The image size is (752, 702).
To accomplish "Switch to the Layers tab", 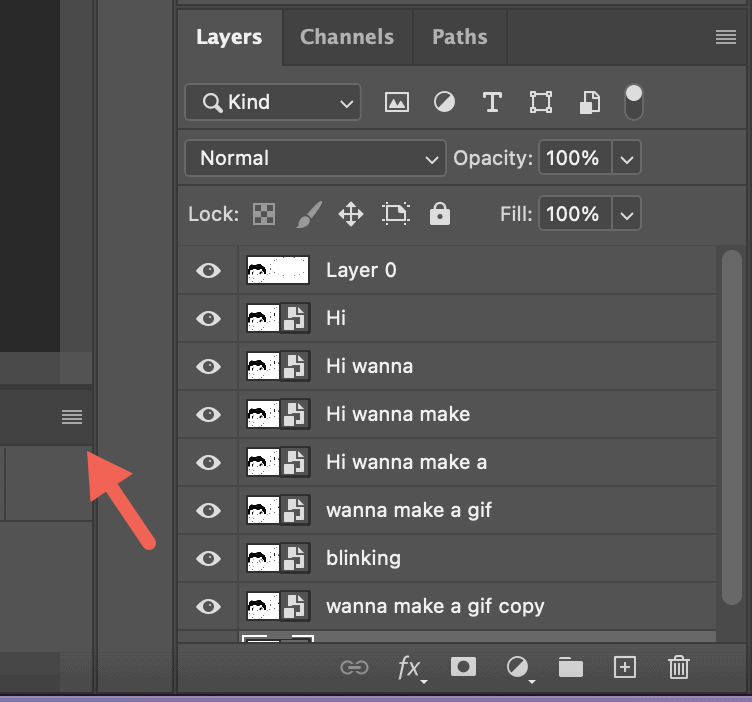I will tap(229, 37).
